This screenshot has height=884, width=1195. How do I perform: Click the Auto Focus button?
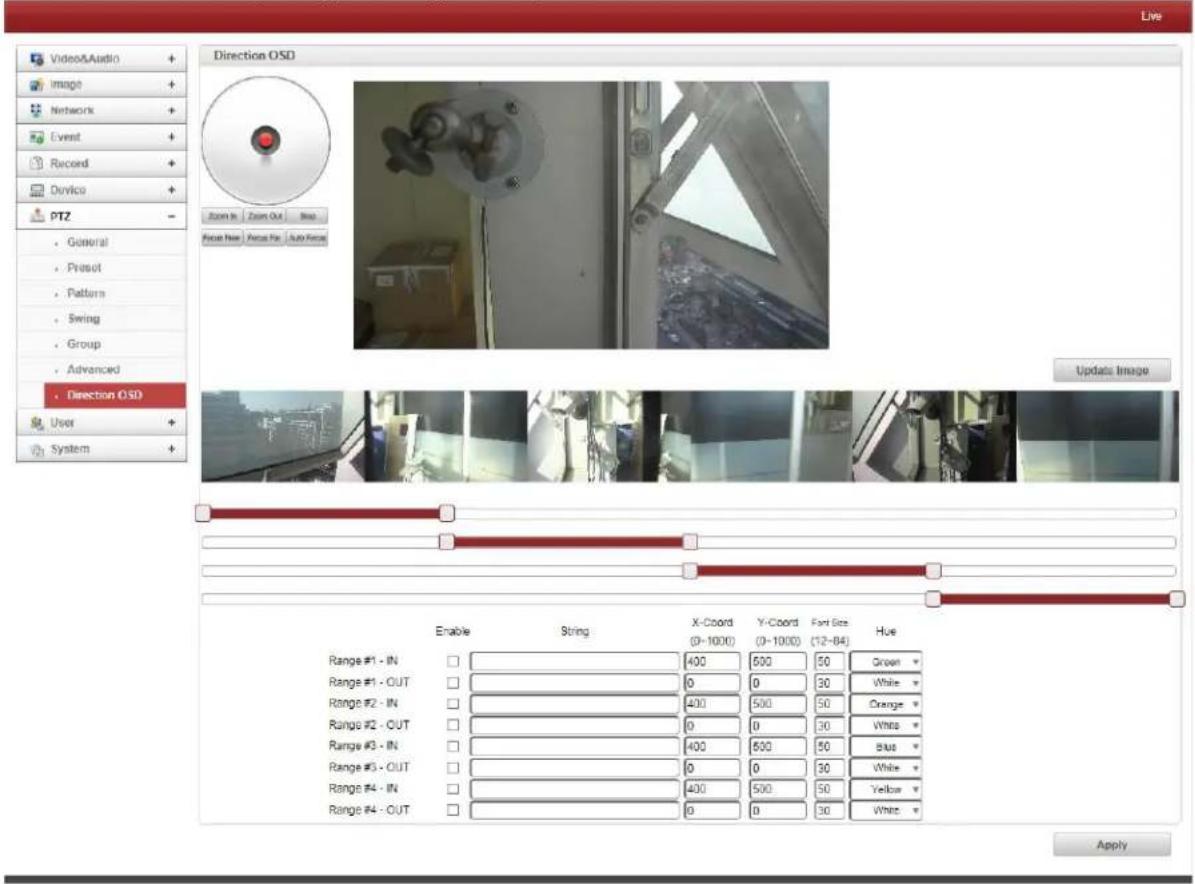pos(307,238)
